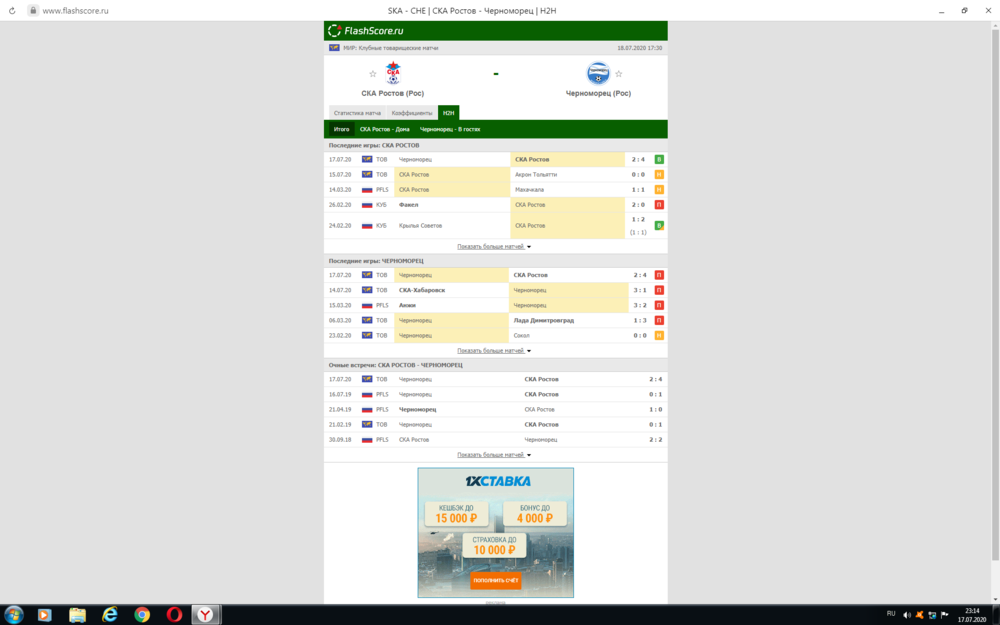Click orange Н badge for Сокол match

[x=659, y=335]
